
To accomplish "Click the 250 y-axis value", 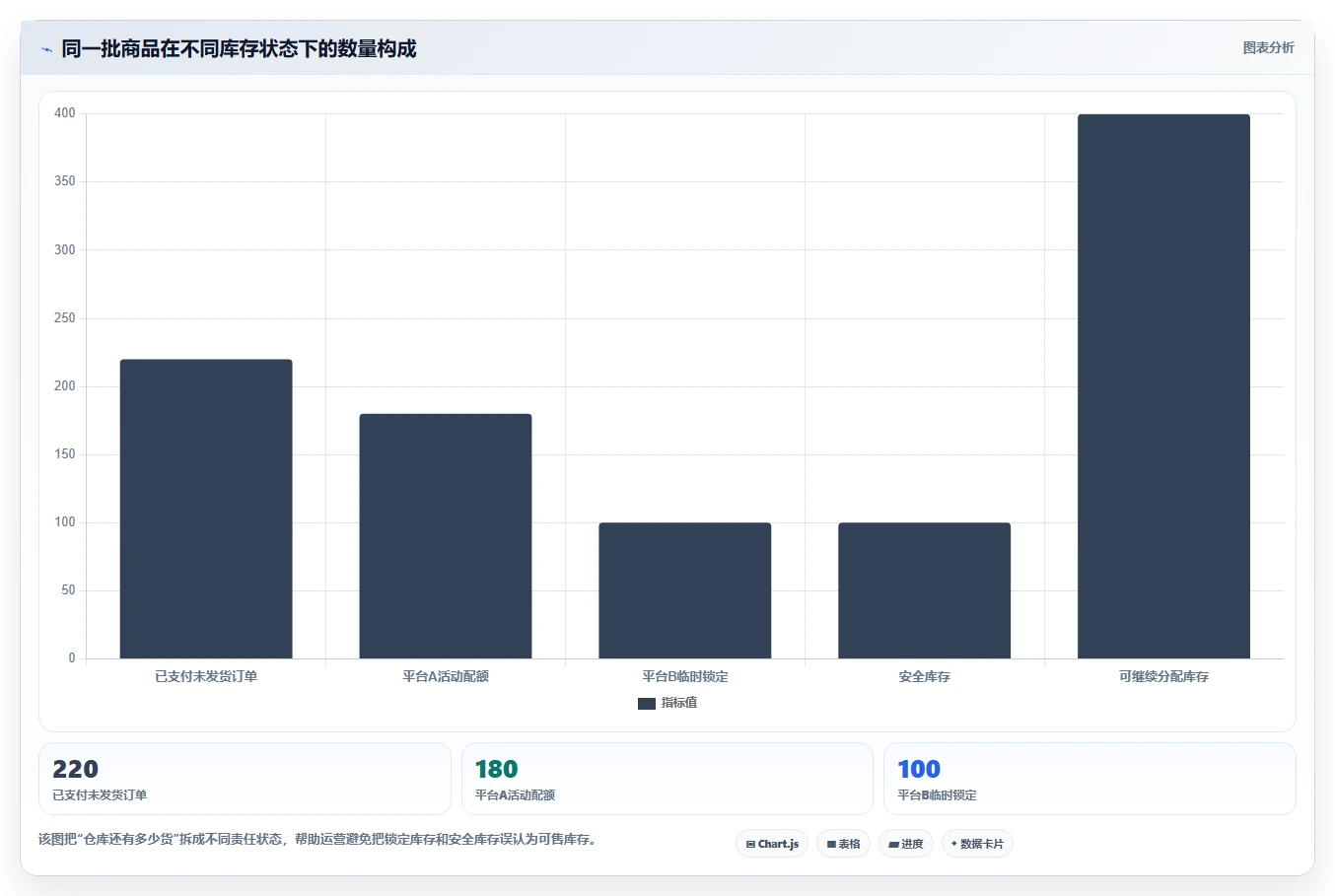I will click(65, 317).
